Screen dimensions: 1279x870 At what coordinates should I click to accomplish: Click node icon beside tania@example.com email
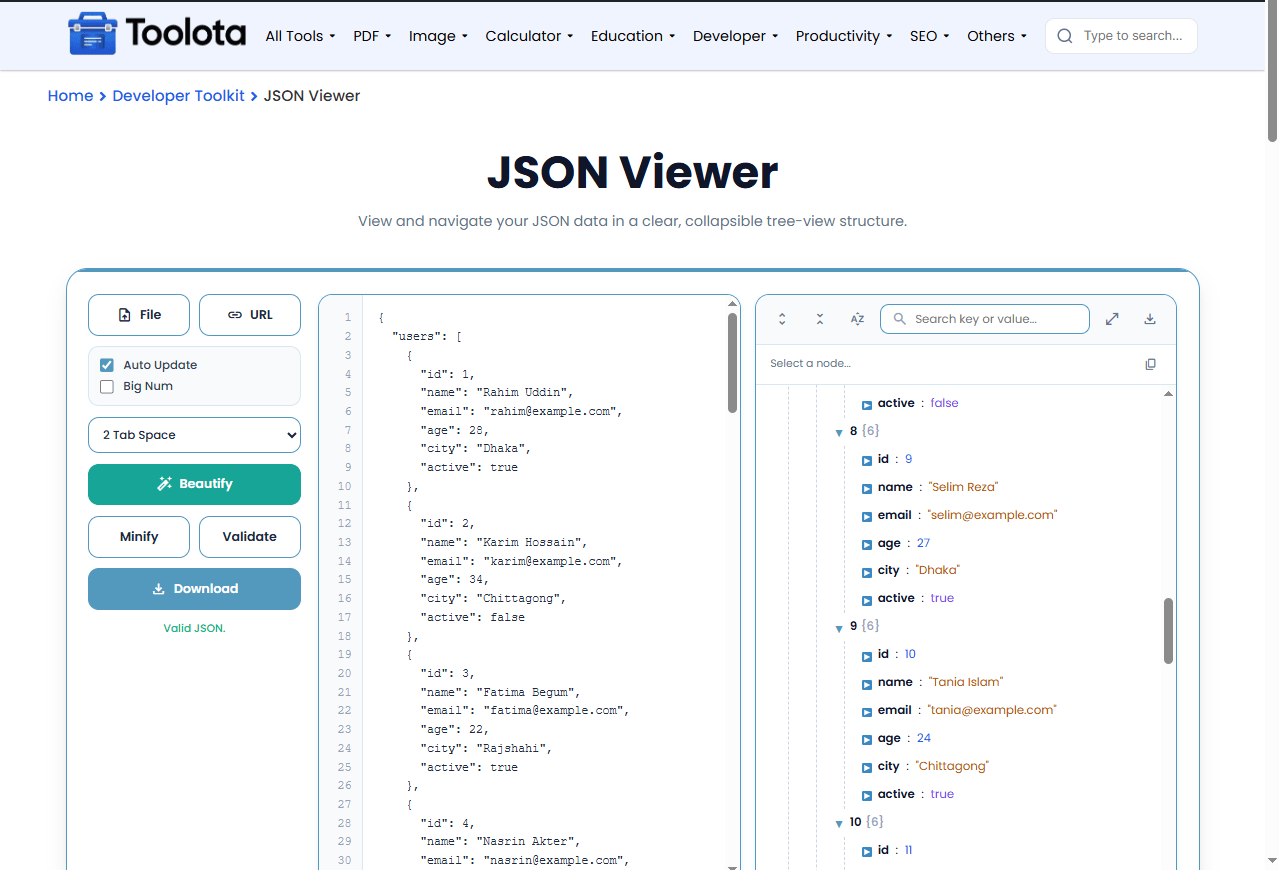coord(867,711)
